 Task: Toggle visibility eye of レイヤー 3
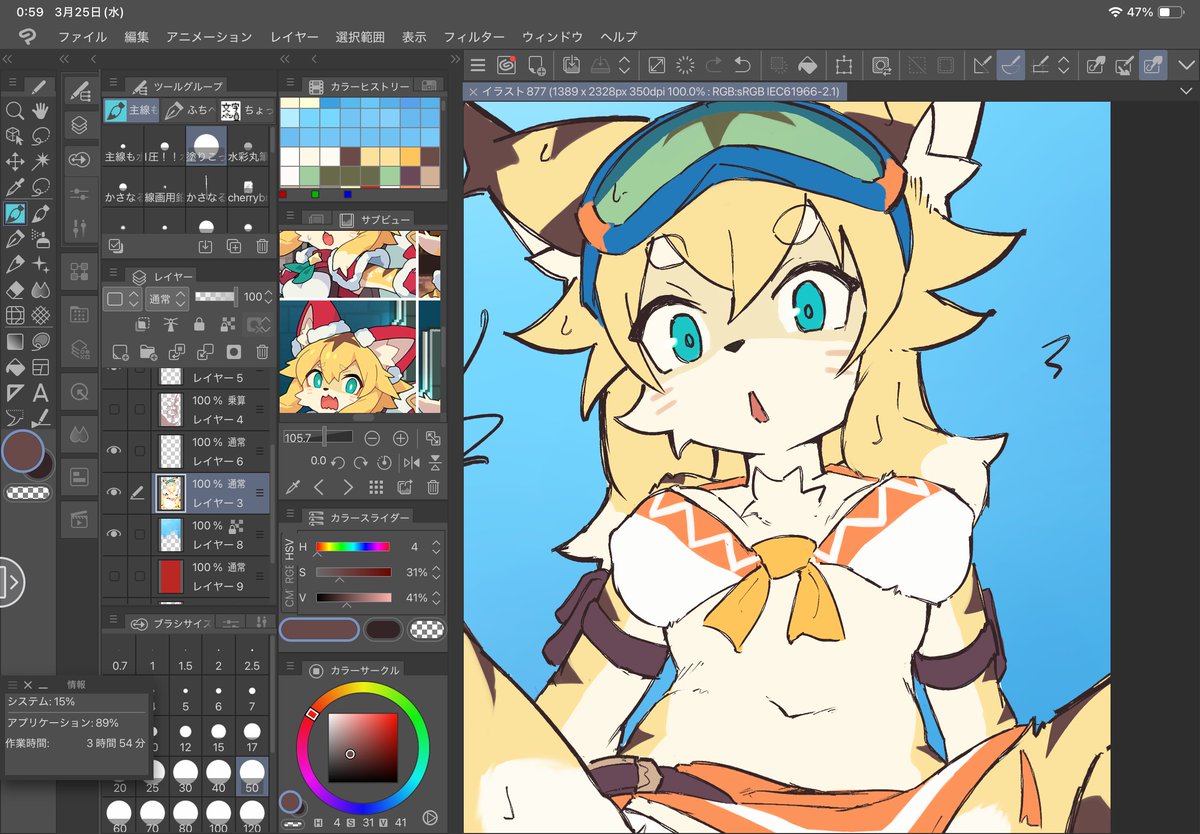(114, 492)
